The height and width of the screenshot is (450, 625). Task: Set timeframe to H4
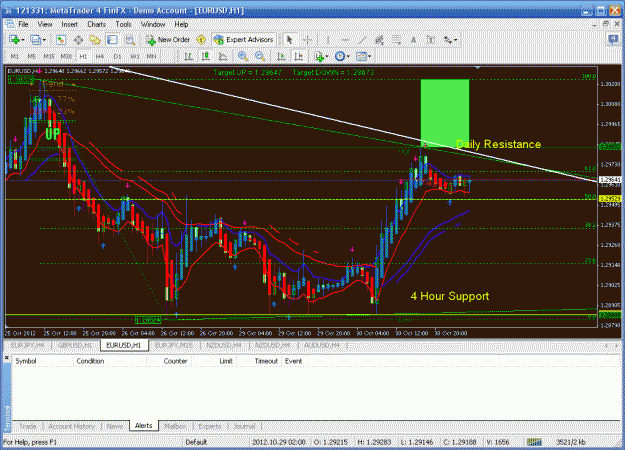pos(100,56)
